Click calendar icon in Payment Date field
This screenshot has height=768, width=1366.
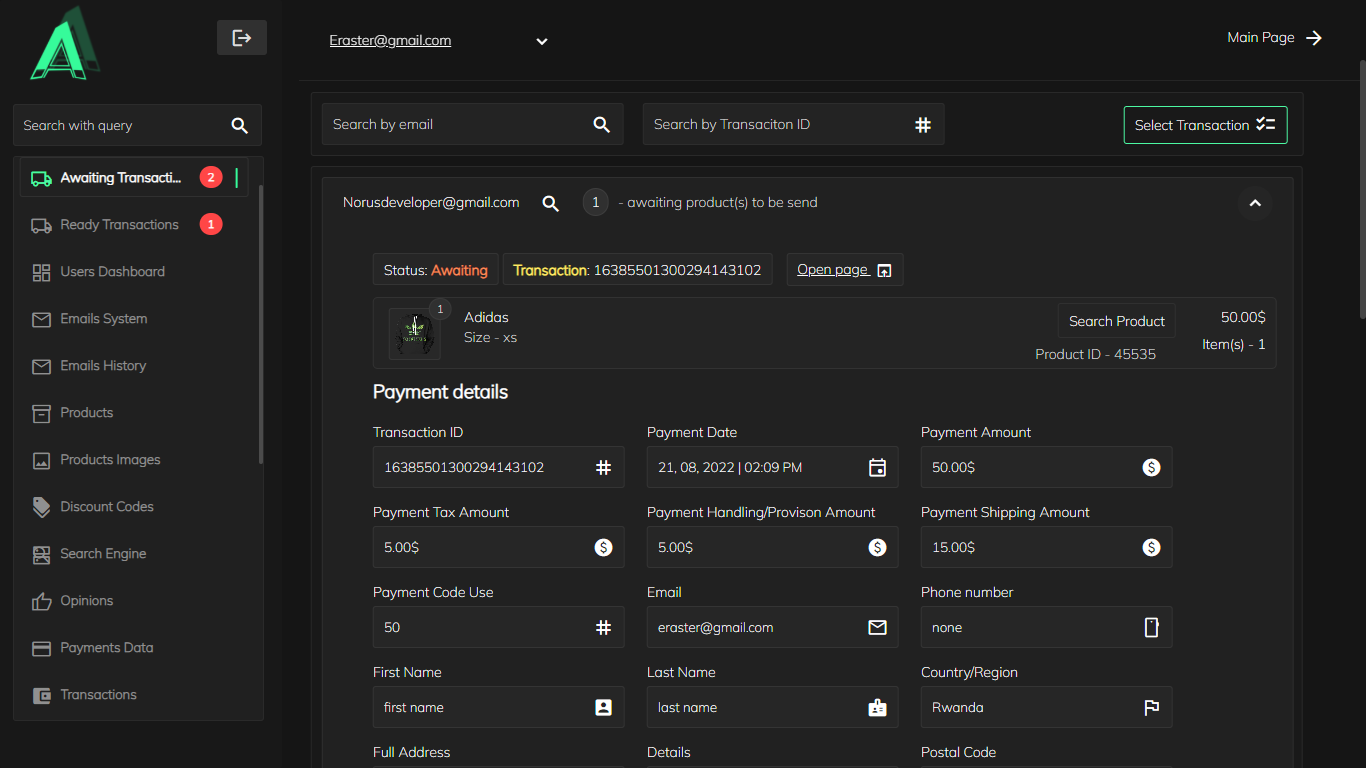tap(877, 467)
